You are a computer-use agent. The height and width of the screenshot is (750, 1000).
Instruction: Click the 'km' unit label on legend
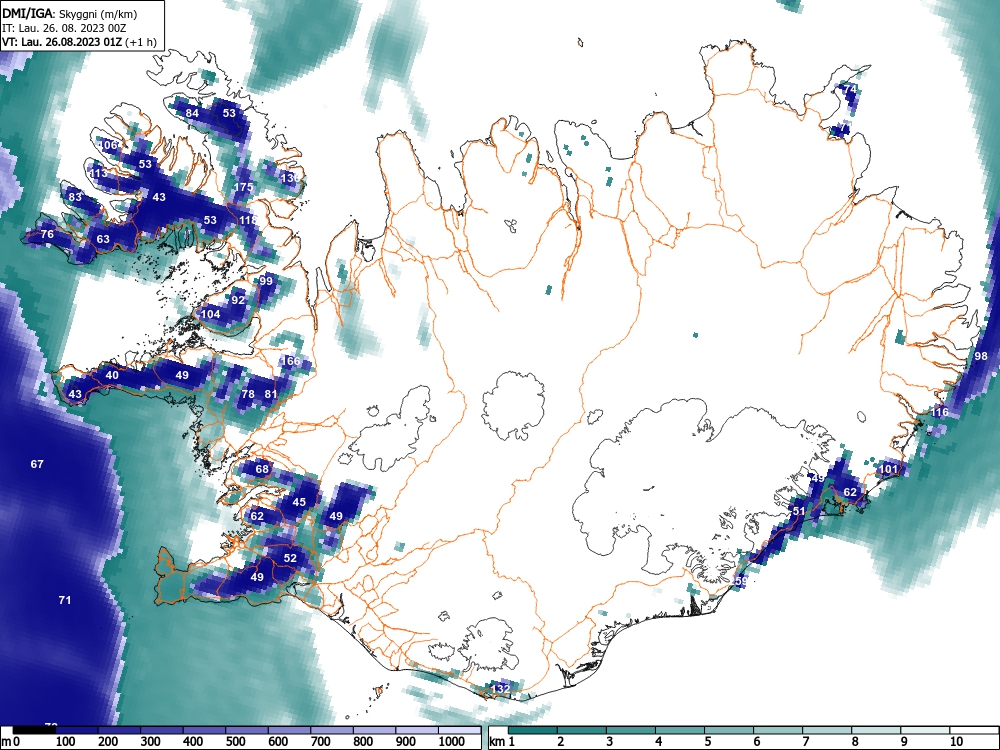pyautogui.click(x=497, y=742)
